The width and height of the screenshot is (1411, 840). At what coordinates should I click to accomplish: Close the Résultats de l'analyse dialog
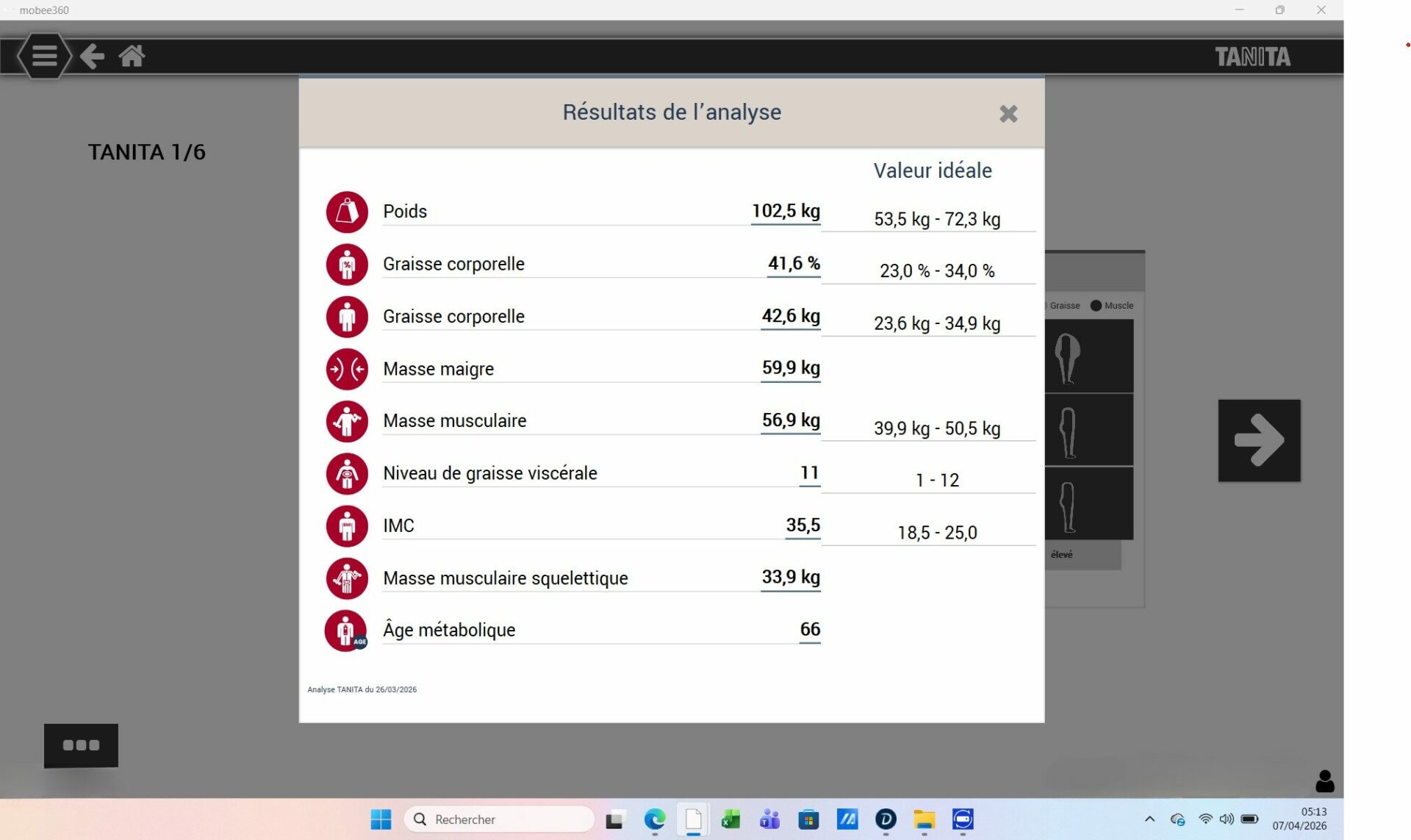click(x=1008, y=113)
